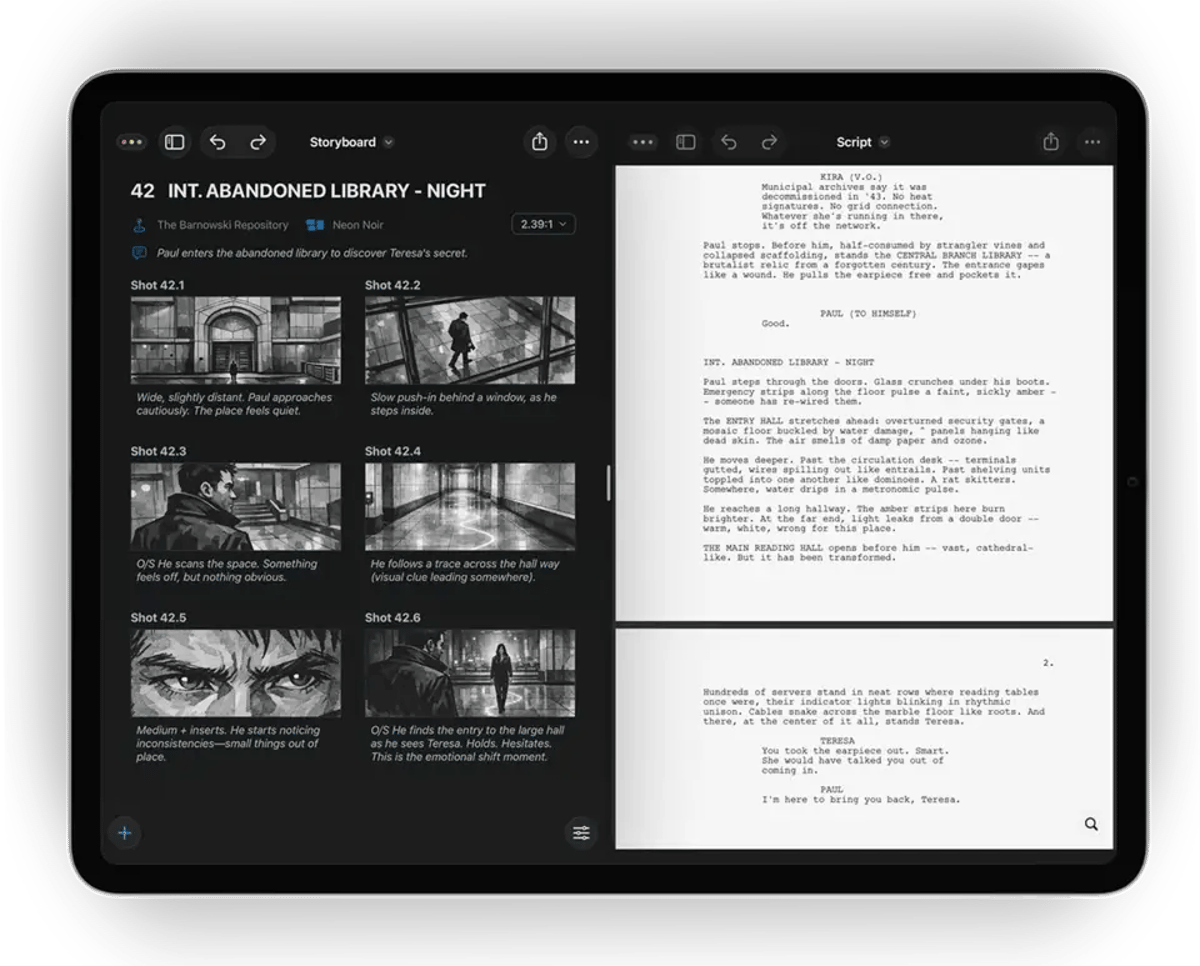Open the Script more options menu
The image size is (1200, 966).
(1092, 142)
